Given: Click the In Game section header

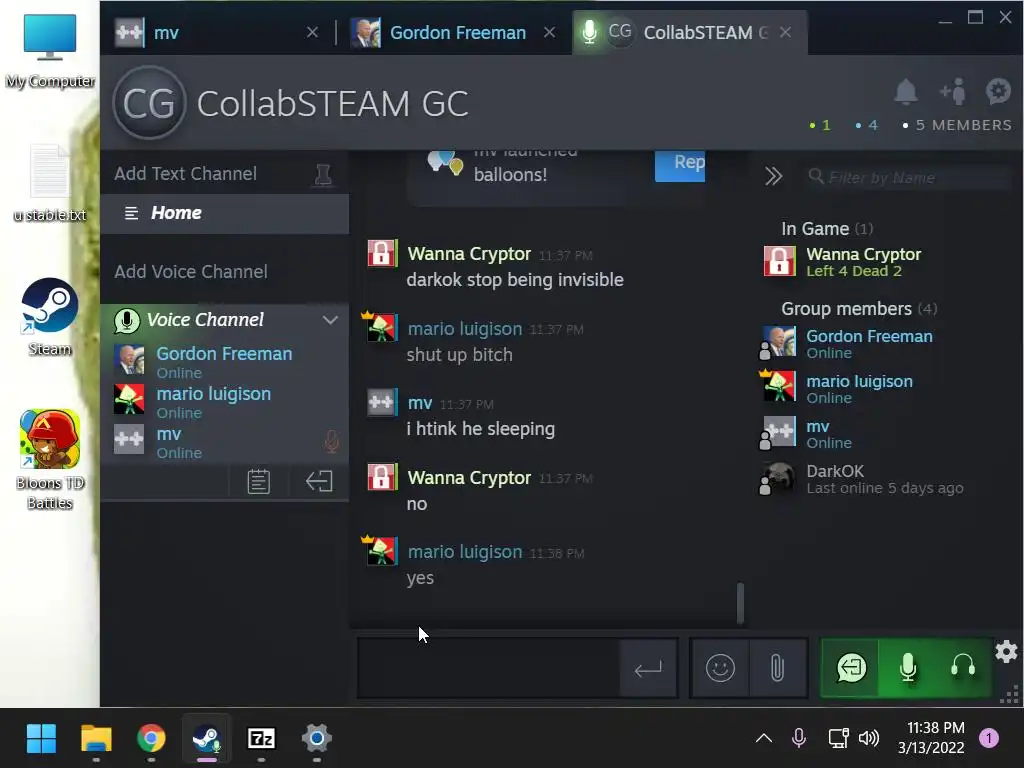Looking at the screenshot, I should [x=827, y=229].
